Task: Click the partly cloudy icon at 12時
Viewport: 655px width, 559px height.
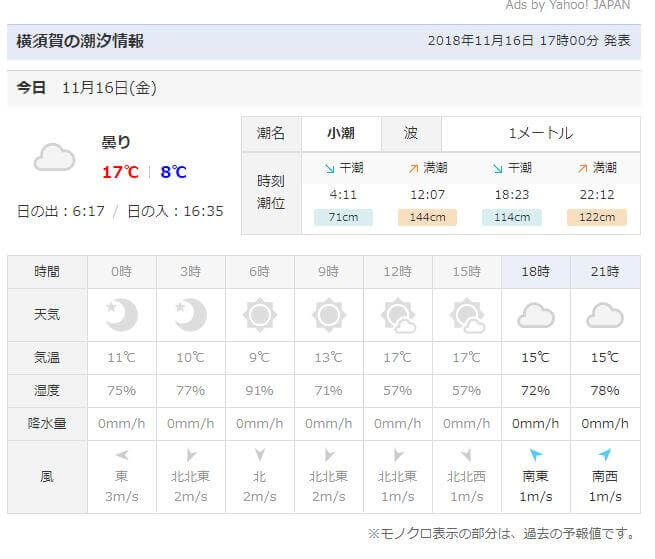Action: pyautogui.click(x=398, y=315)
